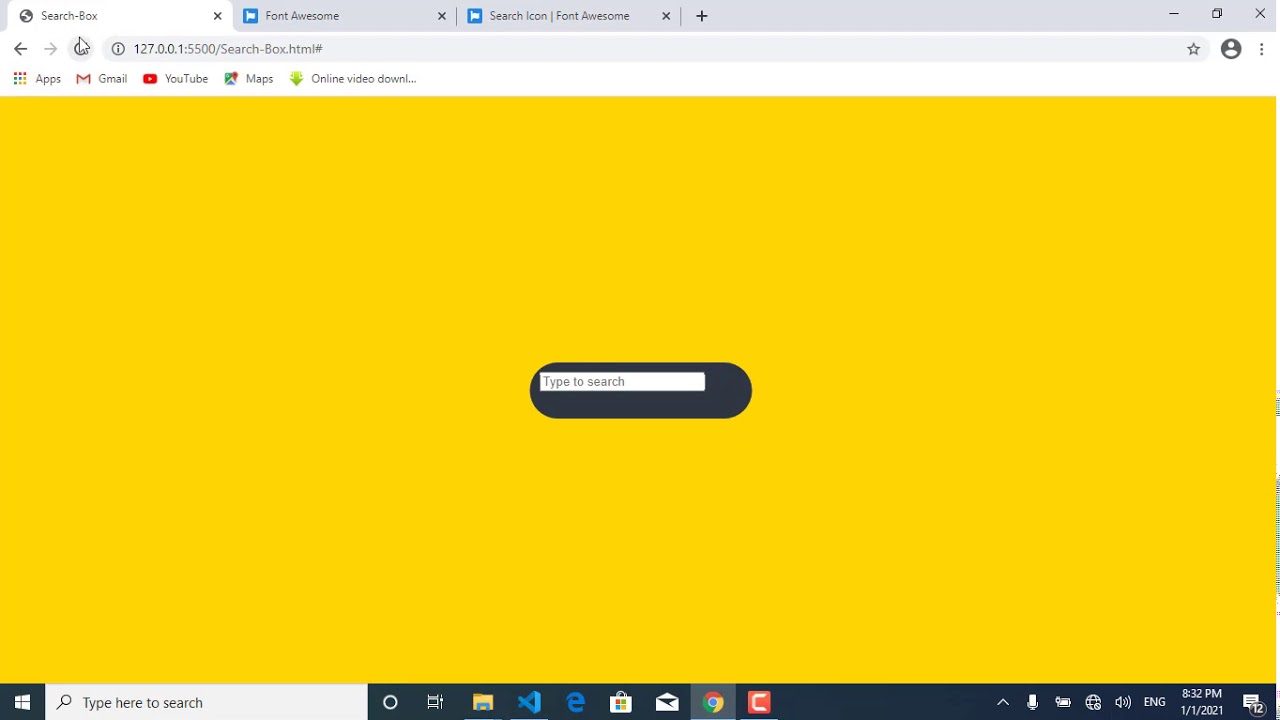The height and width of the screenshot is (720, 1280).
Task: Open the Maps bookmark
Action: [x=249, y=79]
